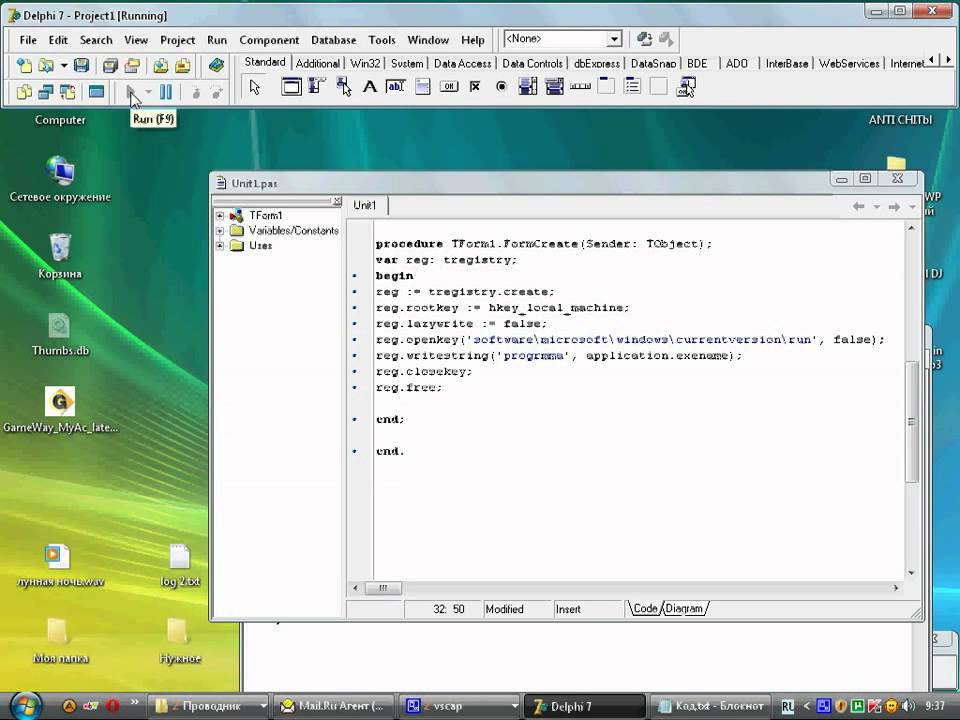The image size is (960, 720).
Task: Click the Save All toolbar icon
Action: pos(110,64)
